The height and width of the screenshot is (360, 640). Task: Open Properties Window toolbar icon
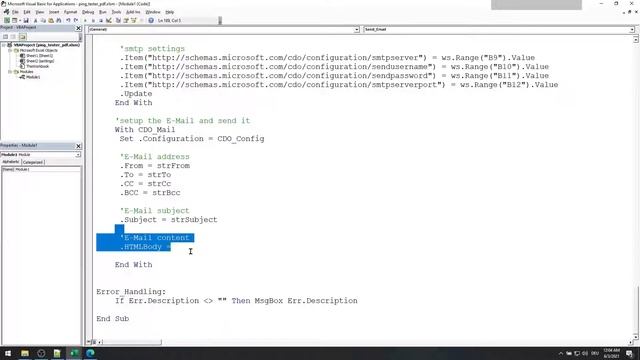(126, 20)
